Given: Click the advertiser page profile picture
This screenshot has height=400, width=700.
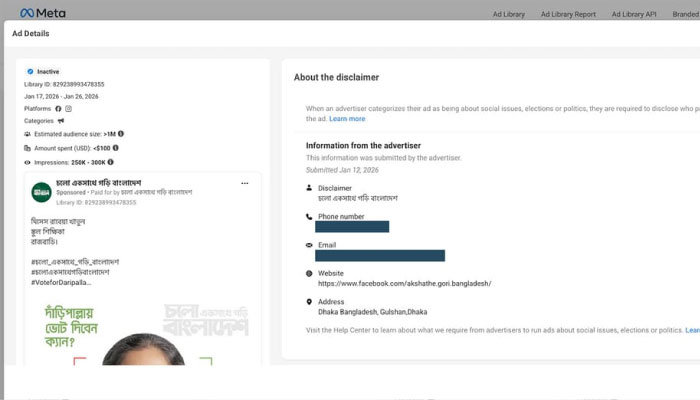Looking at the screenshot, I should pos(42,192).
